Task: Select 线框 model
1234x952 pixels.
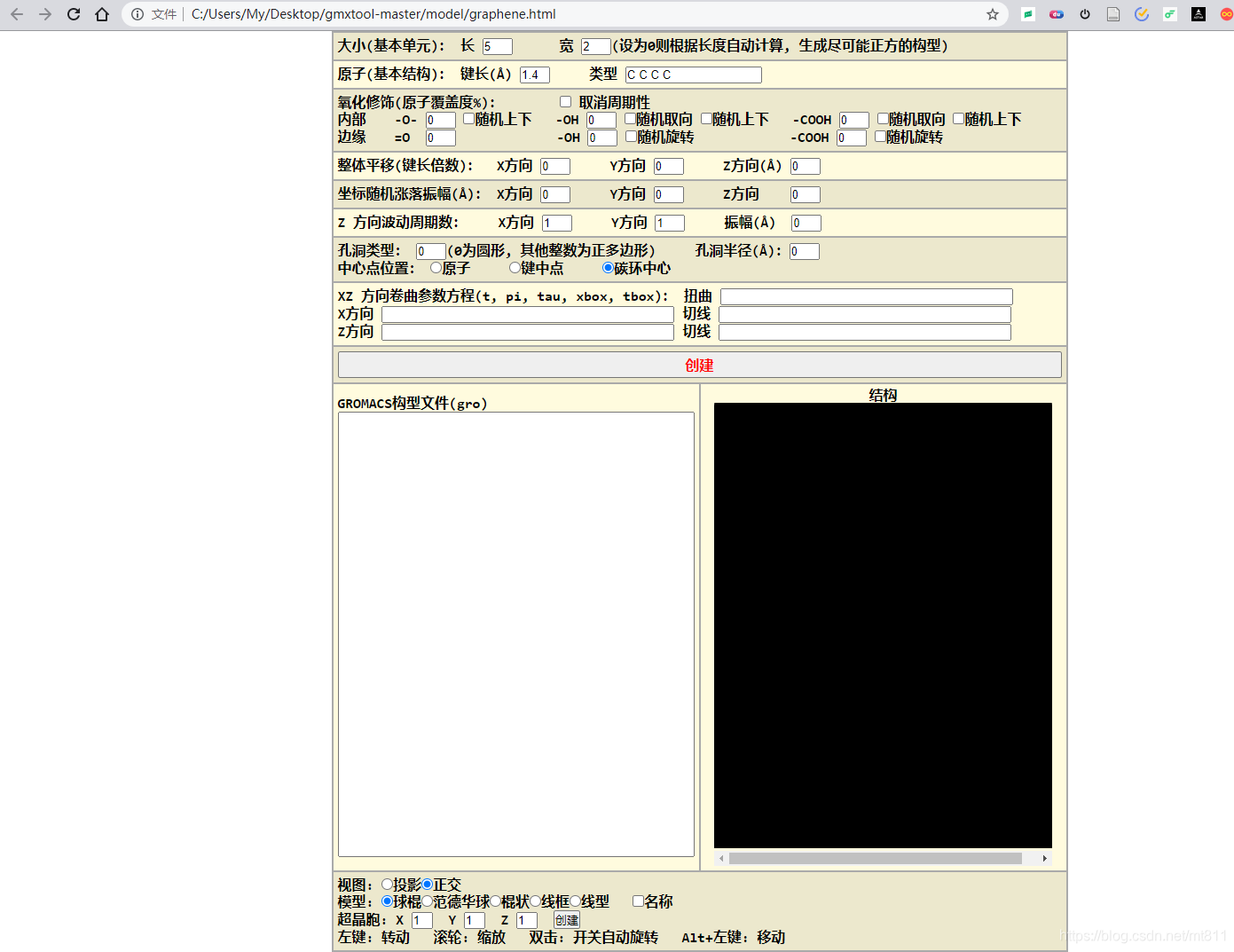Action: pyautogui.click(x=536, y=901)
